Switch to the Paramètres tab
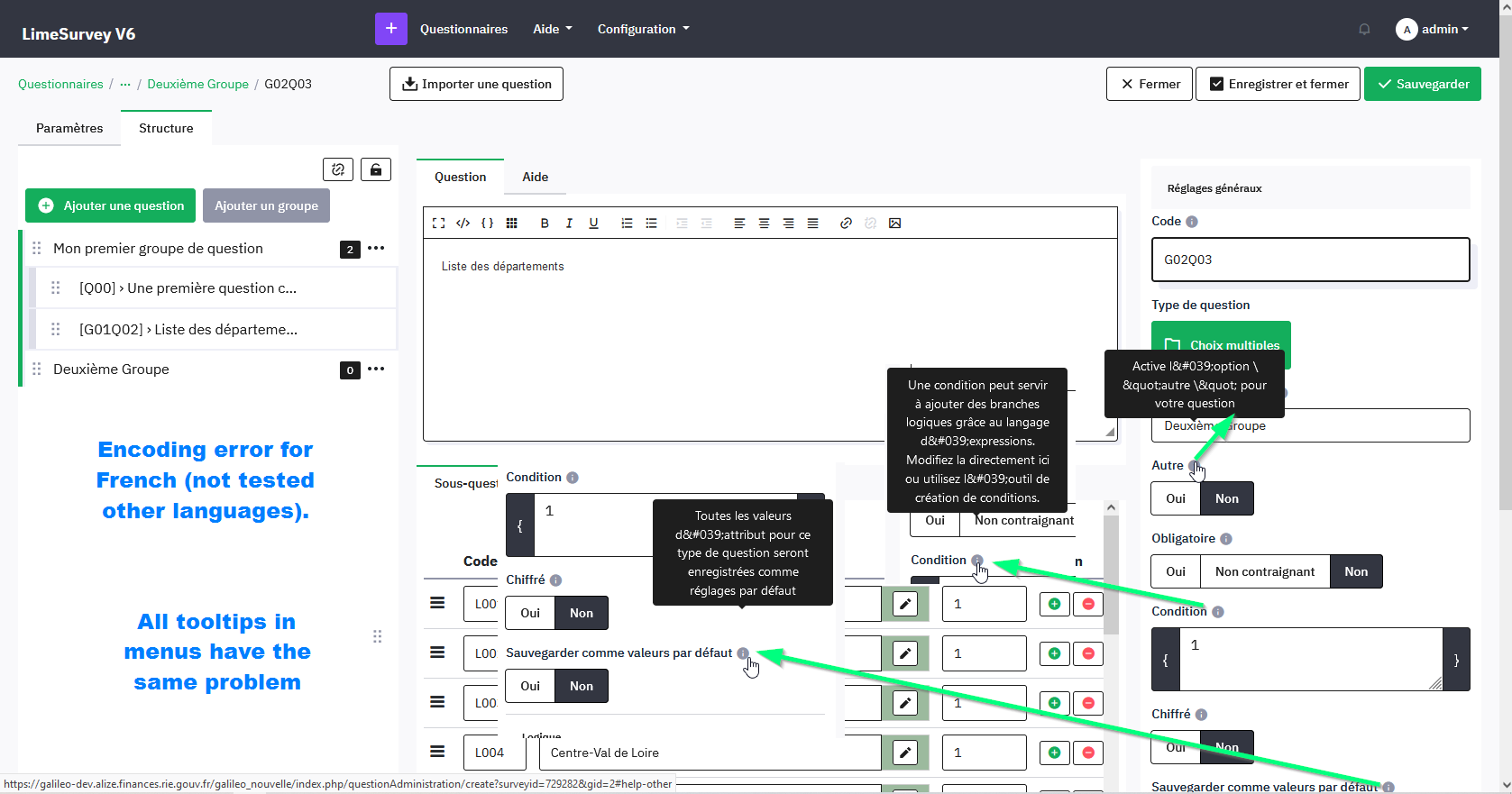 pyautogui.click(x=69, y=128)
